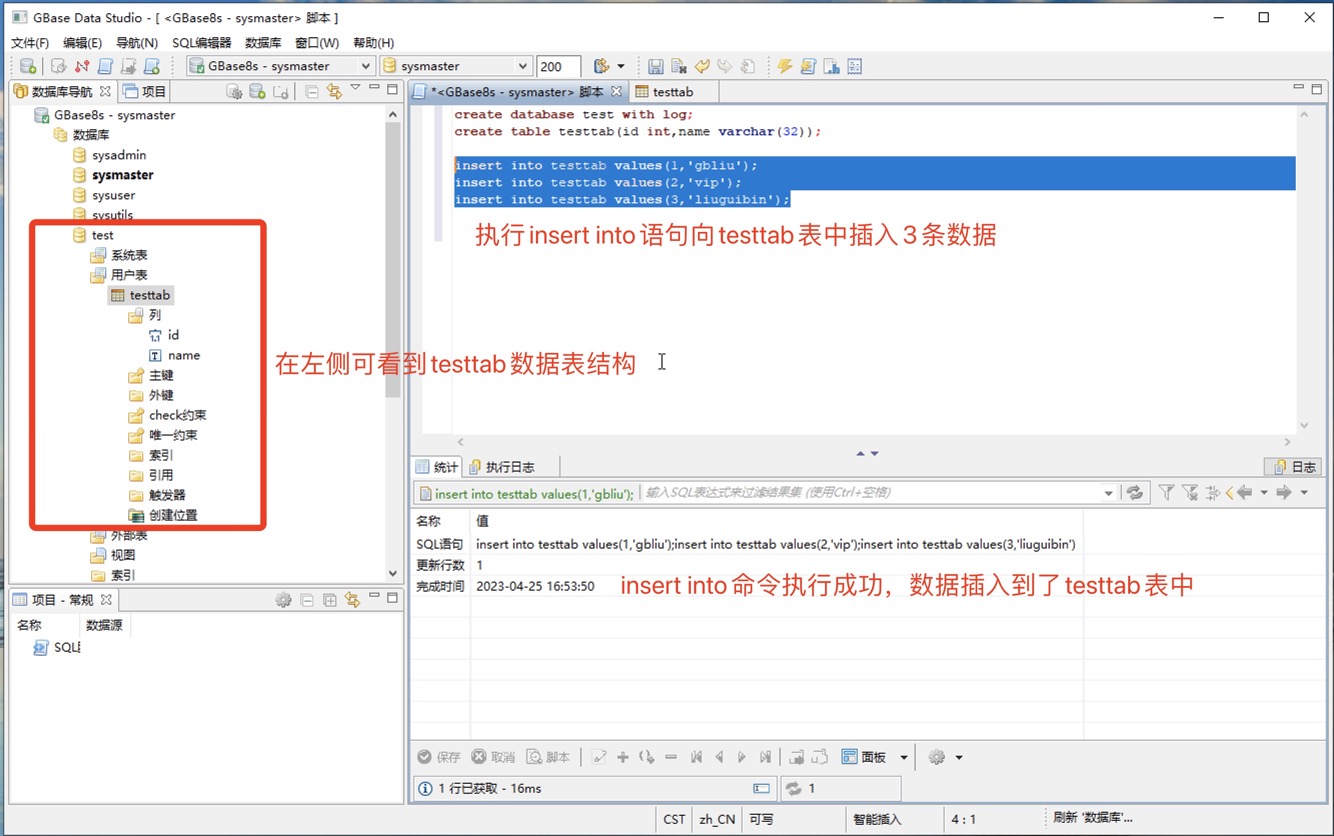Click the row limit field showing 200

tap(558, 66)
